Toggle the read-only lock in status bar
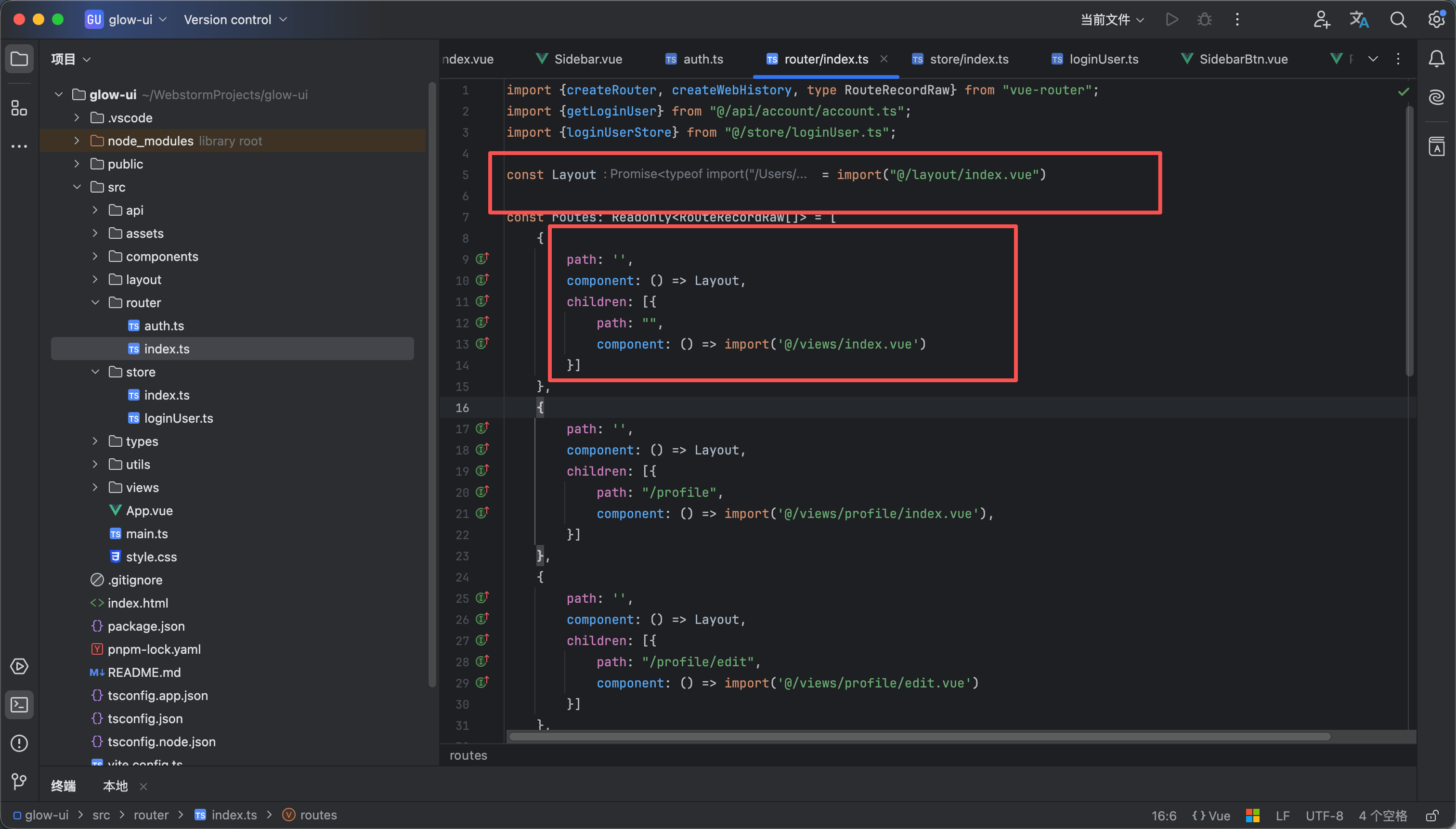 (x=1432, y=816)
